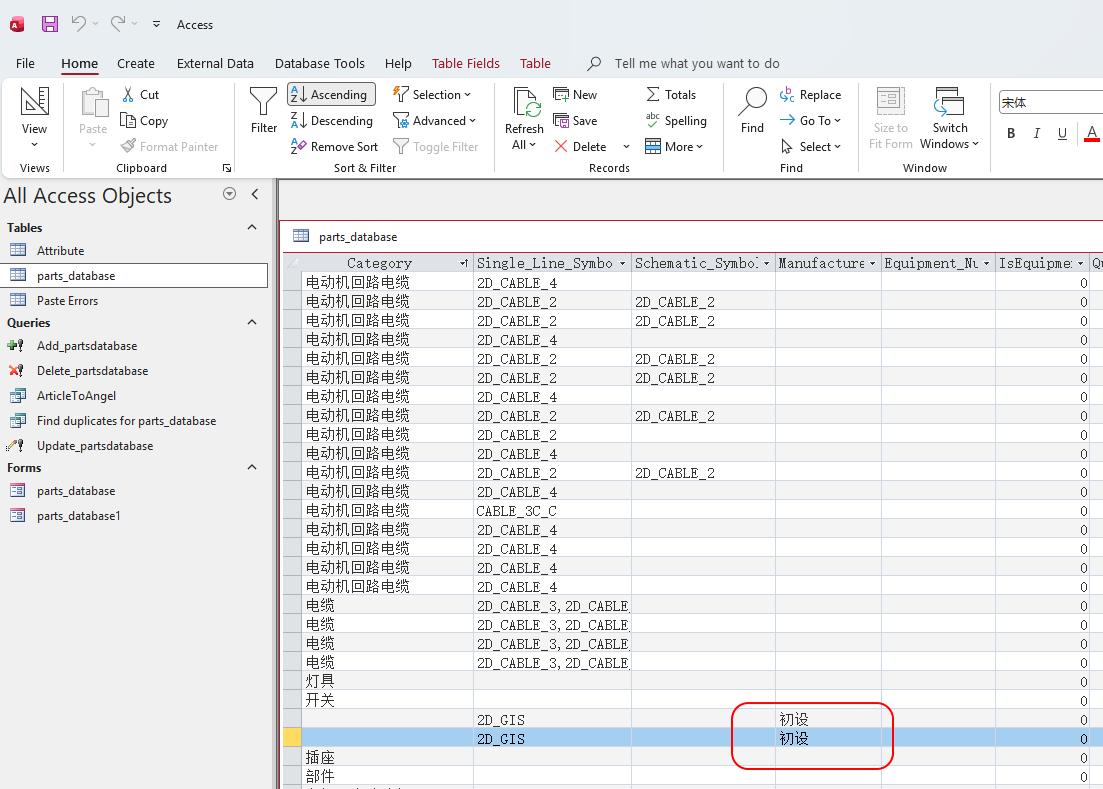This screenshot has width=1103, height=789.
Task: Click the Replace icon
Action: (x=788, y=95)
